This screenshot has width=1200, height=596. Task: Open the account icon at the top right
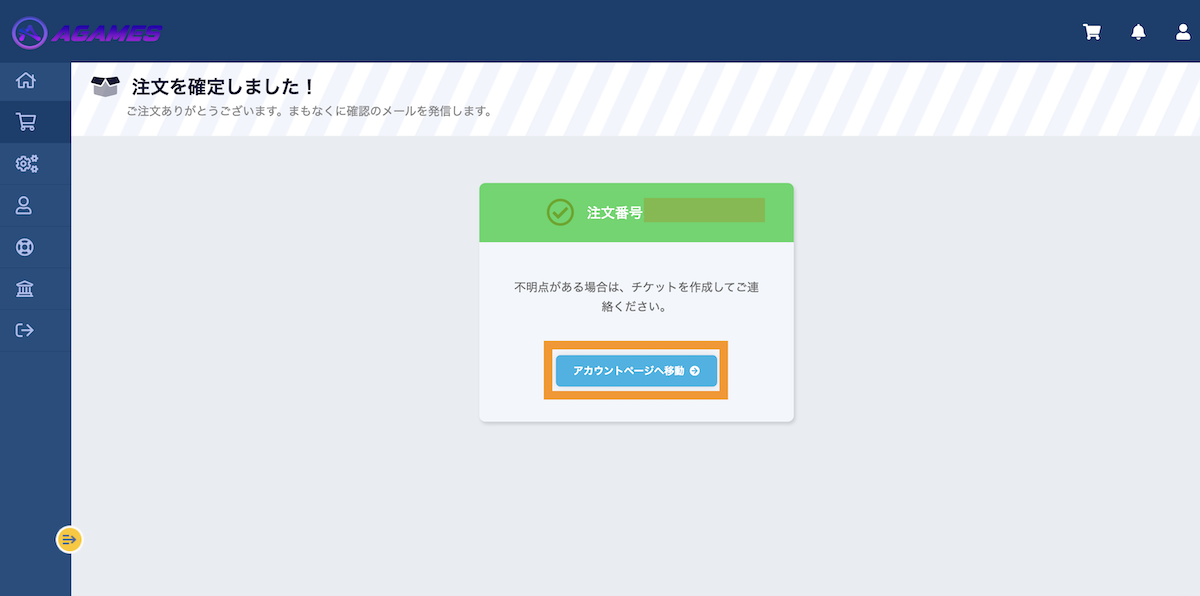click(x=1183, y=31)
